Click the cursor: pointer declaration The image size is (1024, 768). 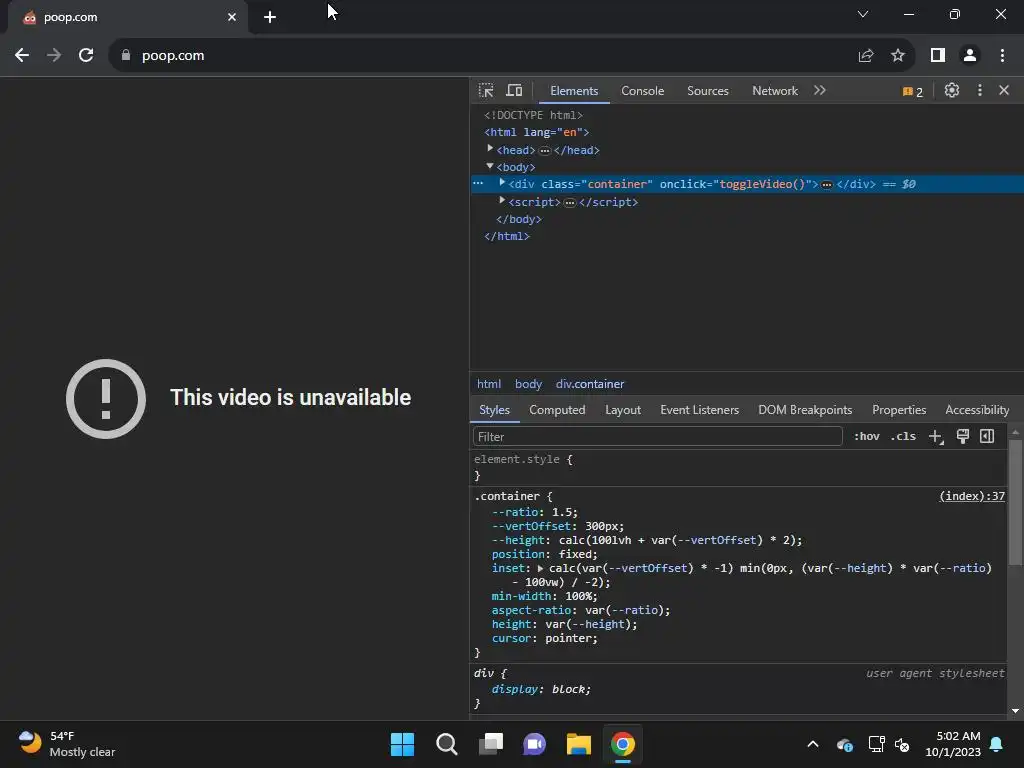point(545,638)
